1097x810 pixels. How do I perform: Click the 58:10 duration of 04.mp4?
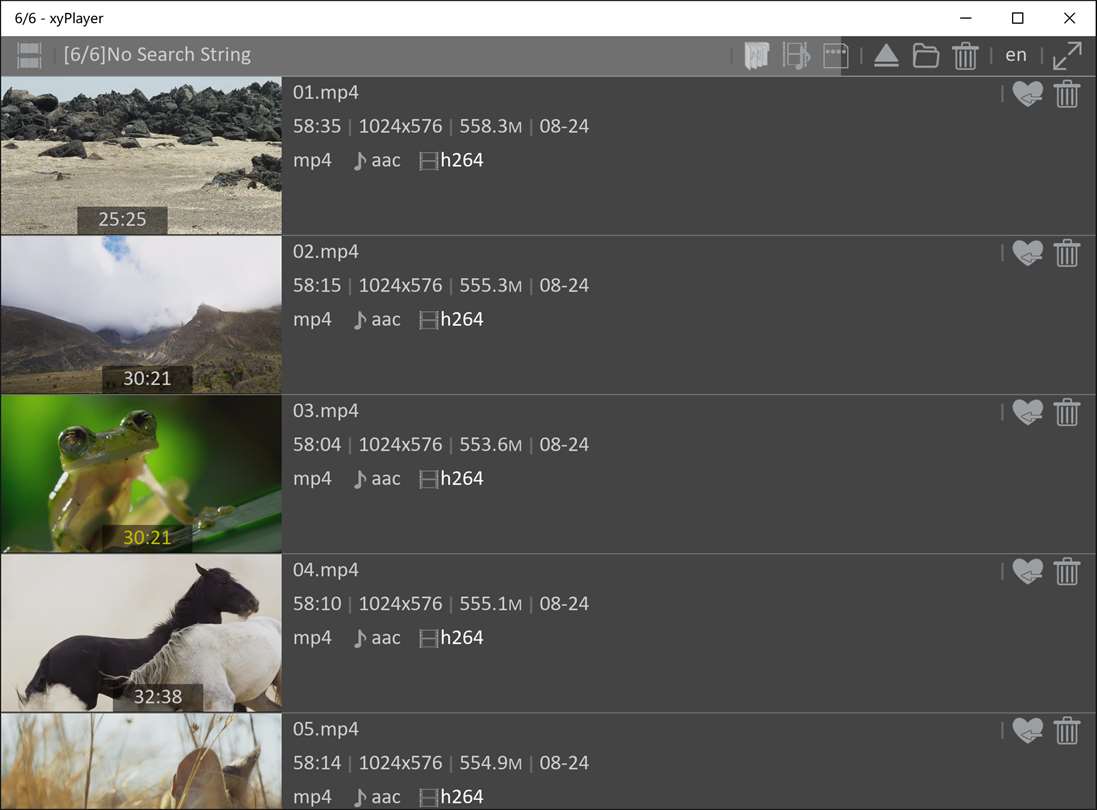[317, 604]
